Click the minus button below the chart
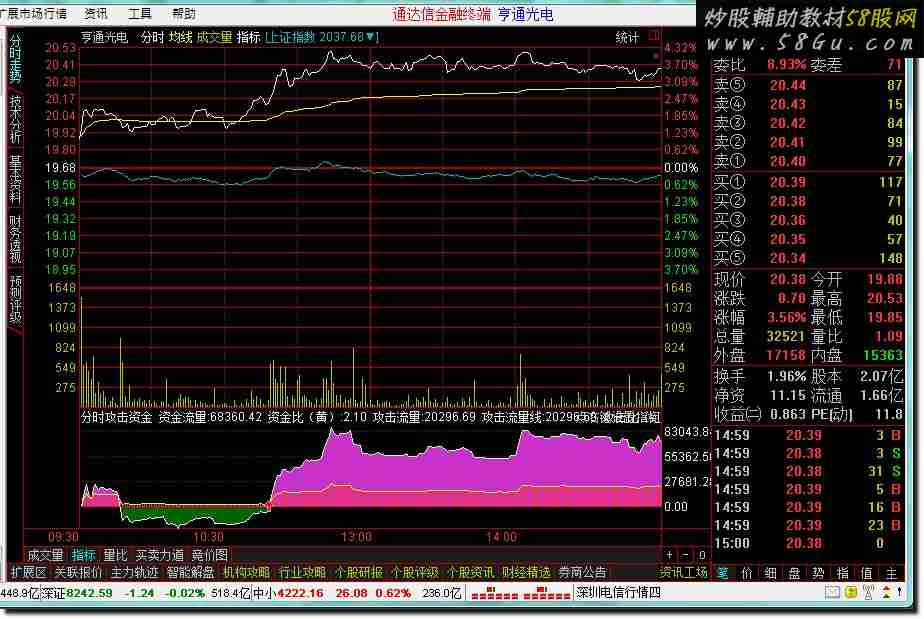This screenshot has width=924, height=619. click(684, 555)
